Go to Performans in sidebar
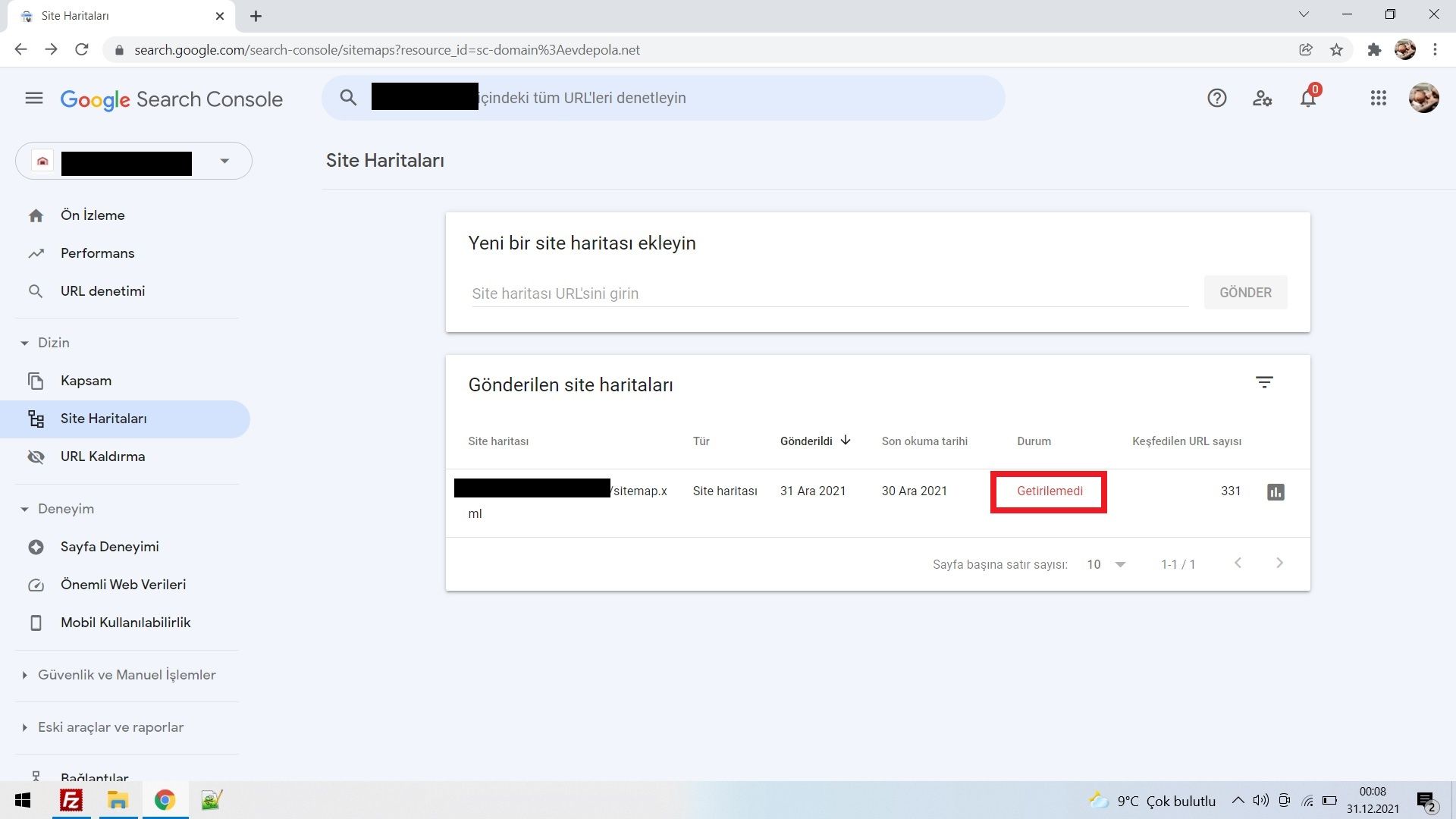Image resolution: width=1456 pixels, height=819 pixels. click(97, 253)
